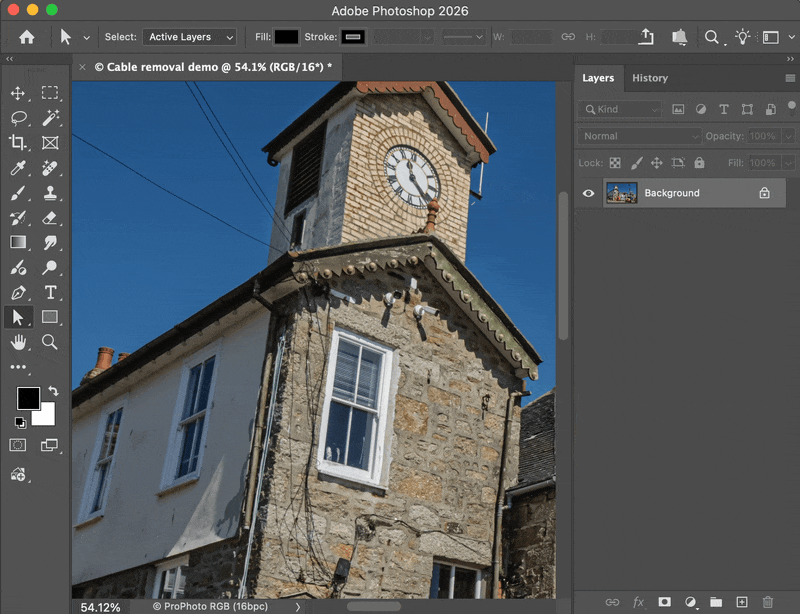800x614 pixels.
Task: Go to the Home screen button
Action: 27,37
